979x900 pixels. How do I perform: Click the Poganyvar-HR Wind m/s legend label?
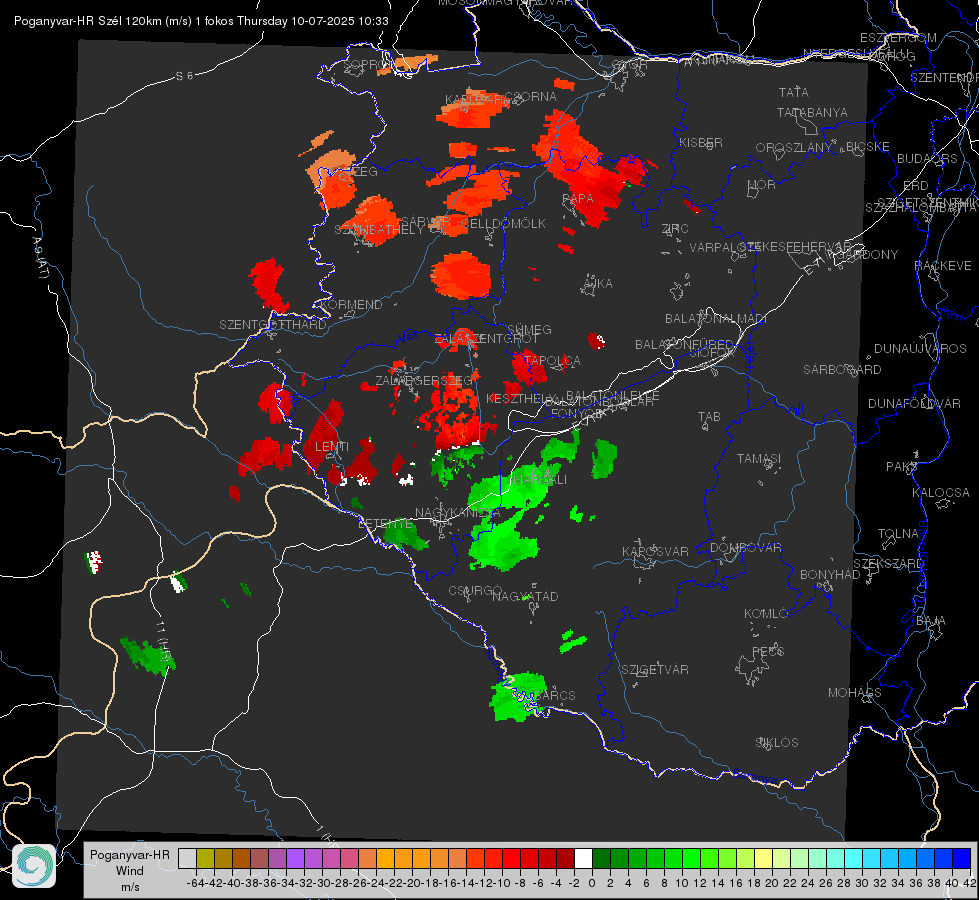tap(130, 871)
